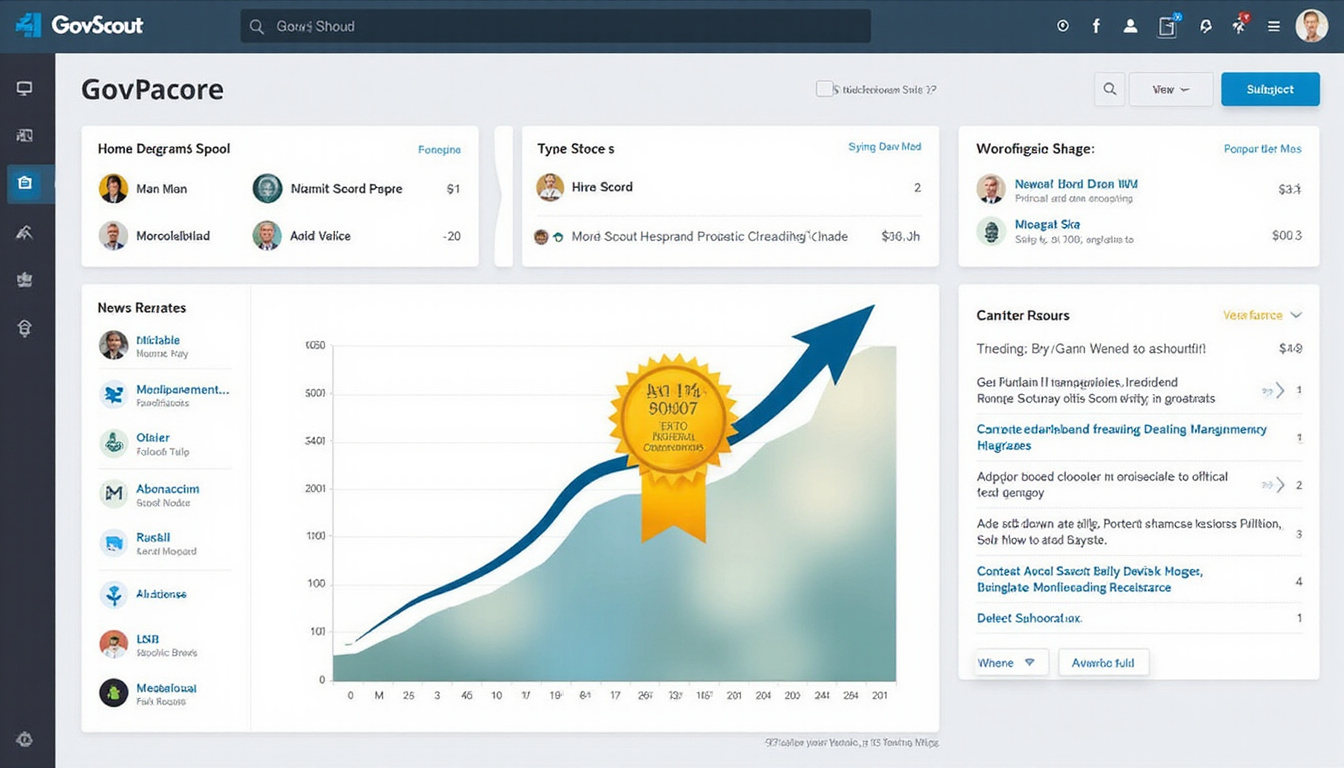
Task: Open the user account icon in top bar
Action: point(1130,25)
